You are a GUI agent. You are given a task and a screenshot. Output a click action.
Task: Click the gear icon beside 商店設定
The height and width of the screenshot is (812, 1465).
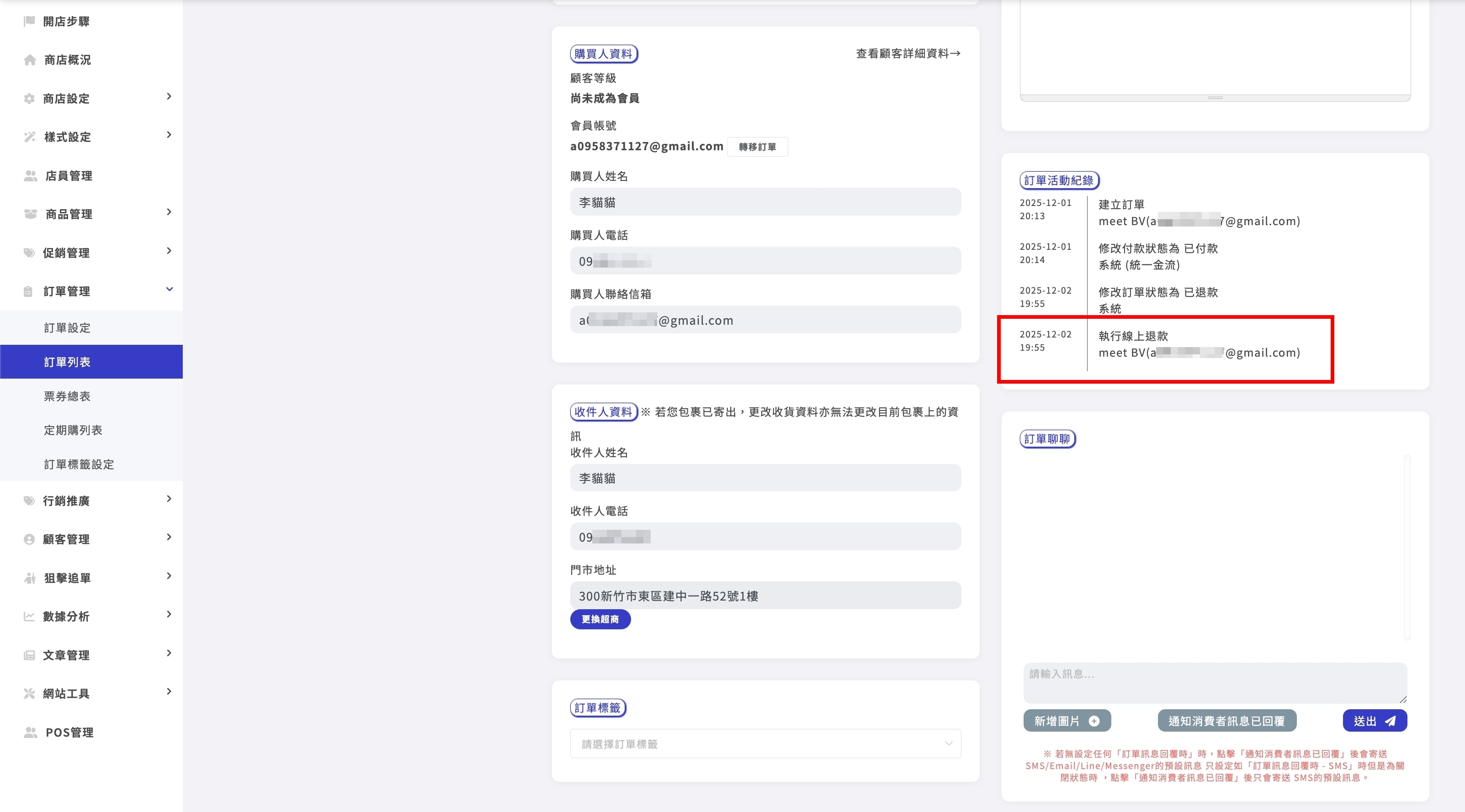[29, 98]
